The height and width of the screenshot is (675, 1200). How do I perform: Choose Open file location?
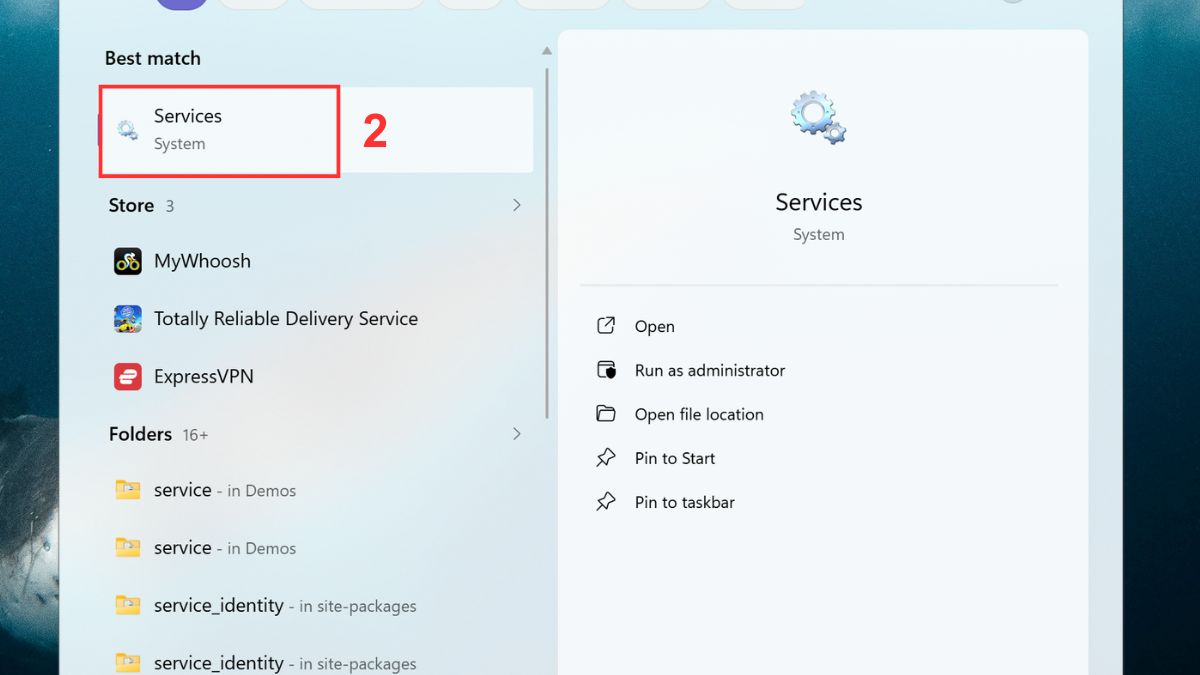[699, 414]
